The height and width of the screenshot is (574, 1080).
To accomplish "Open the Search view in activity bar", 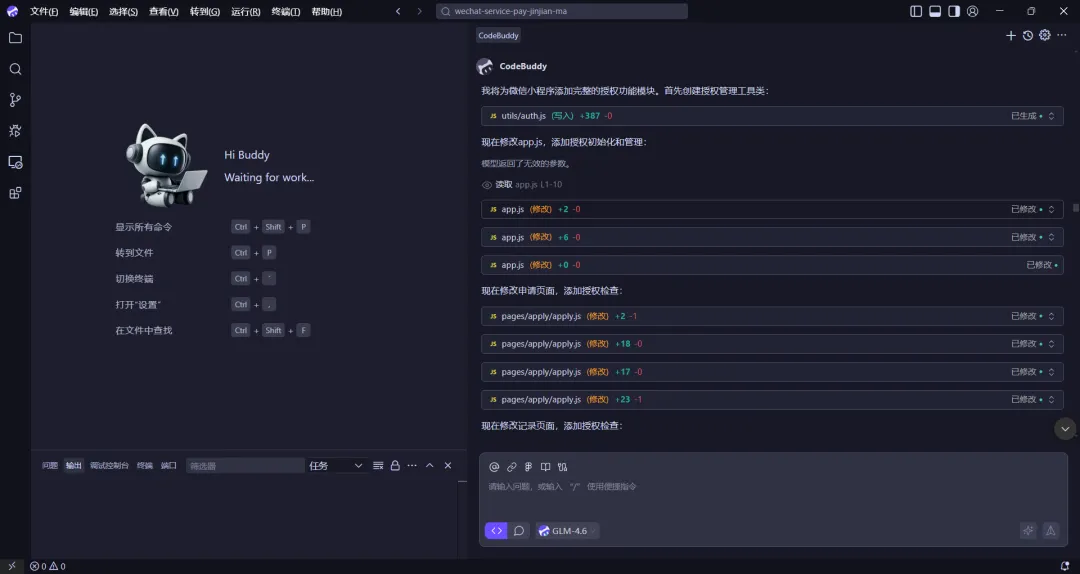I will click(x=15, y=69).
